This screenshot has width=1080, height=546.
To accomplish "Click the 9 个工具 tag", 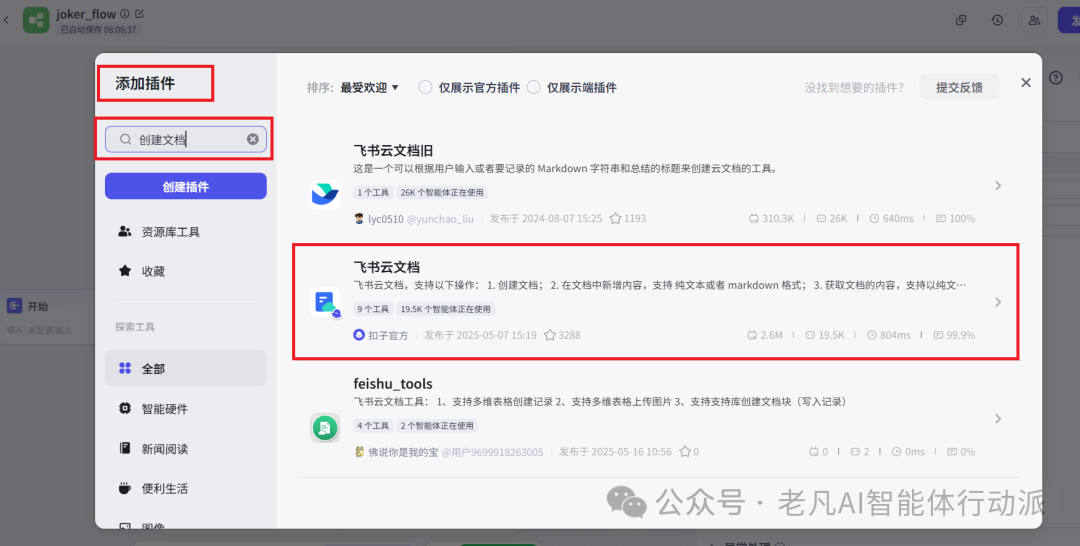I will pos(373,309).
